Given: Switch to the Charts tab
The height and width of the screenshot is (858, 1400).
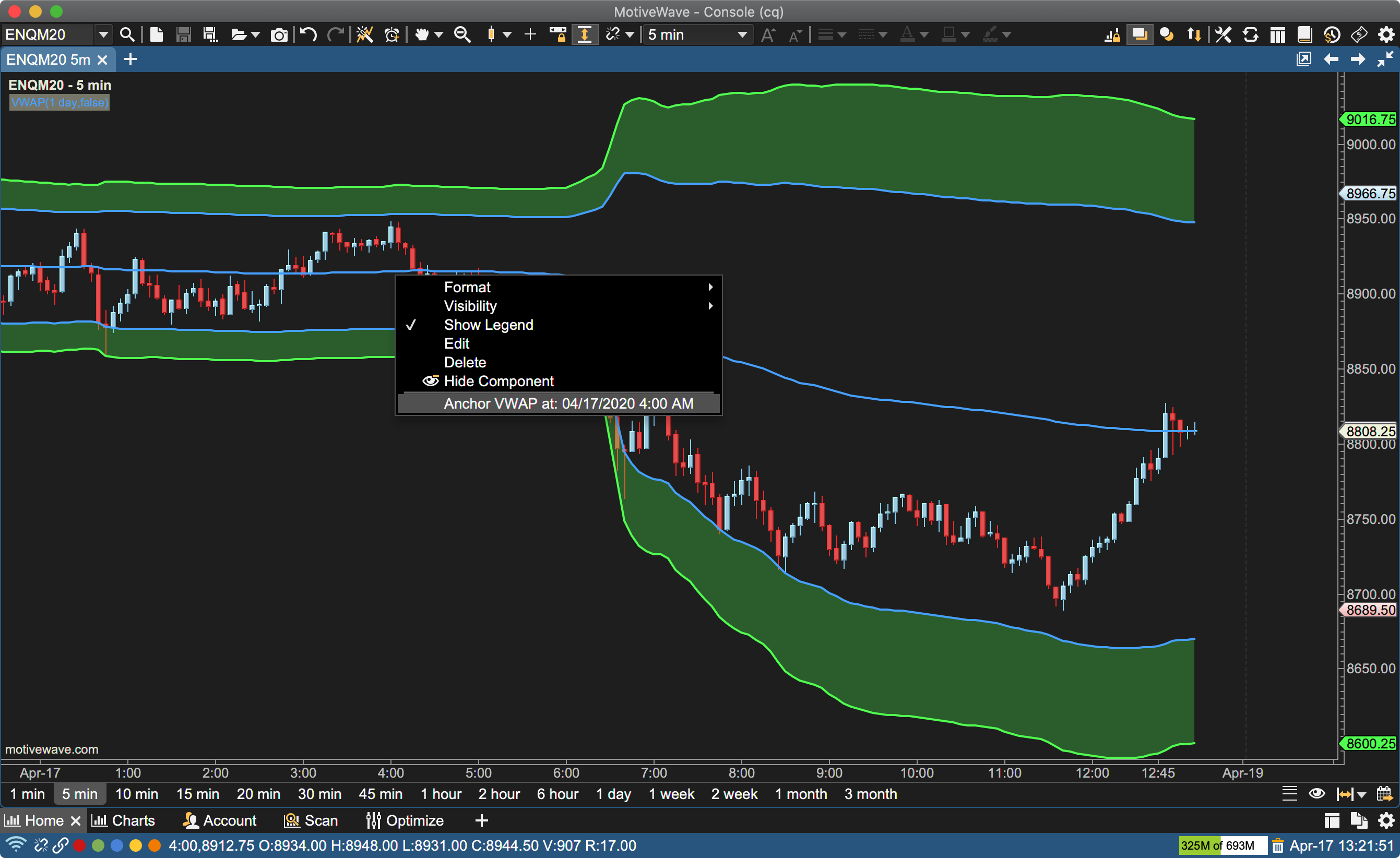Looking at the screenshot, I should [124, 820].
